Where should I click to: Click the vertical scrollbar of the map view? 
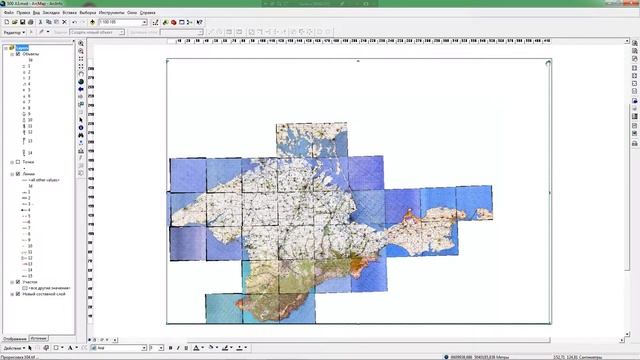(x=627, y=188)
